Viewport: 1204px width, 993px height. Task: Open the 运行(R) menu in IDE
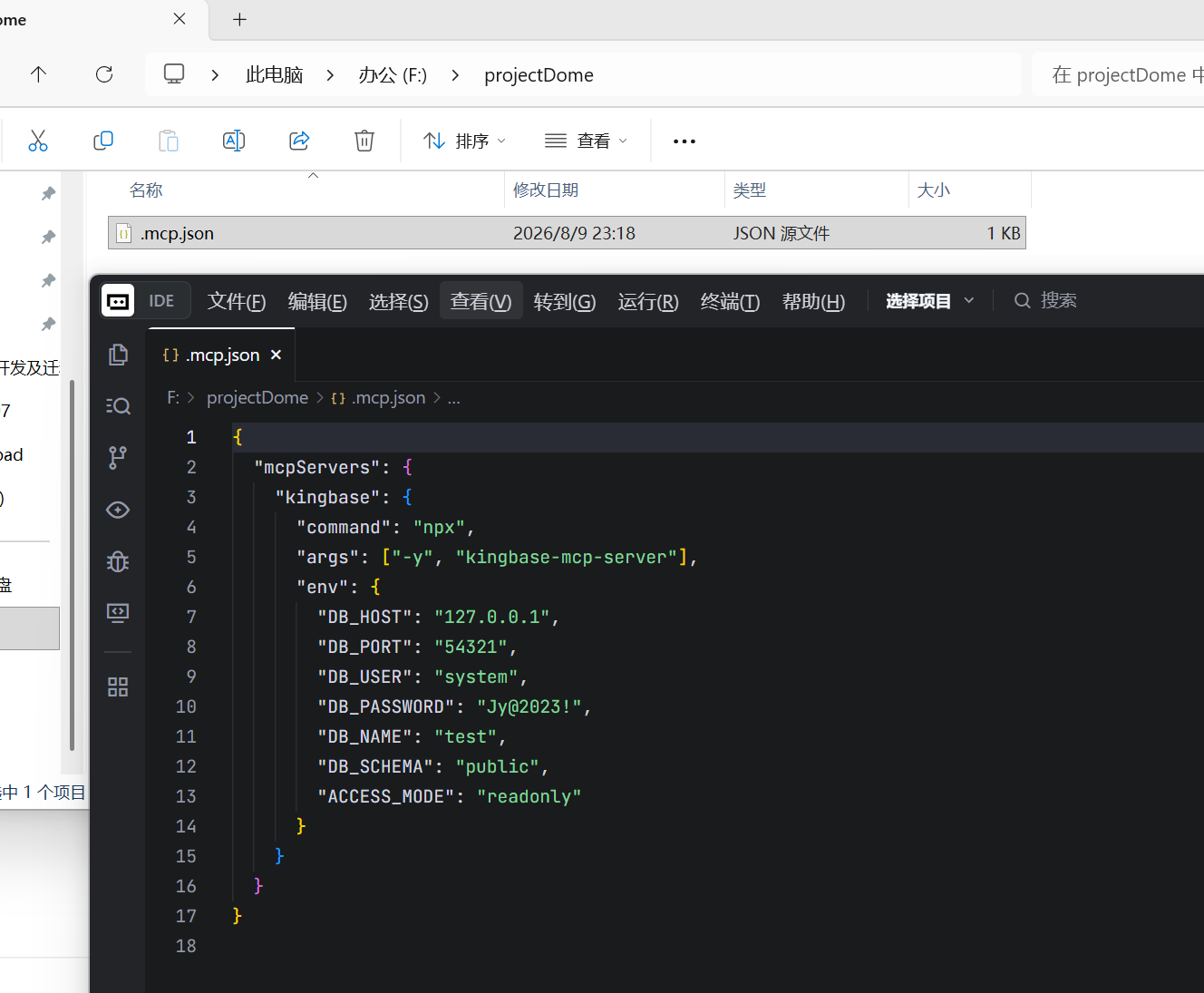[648, 301]
